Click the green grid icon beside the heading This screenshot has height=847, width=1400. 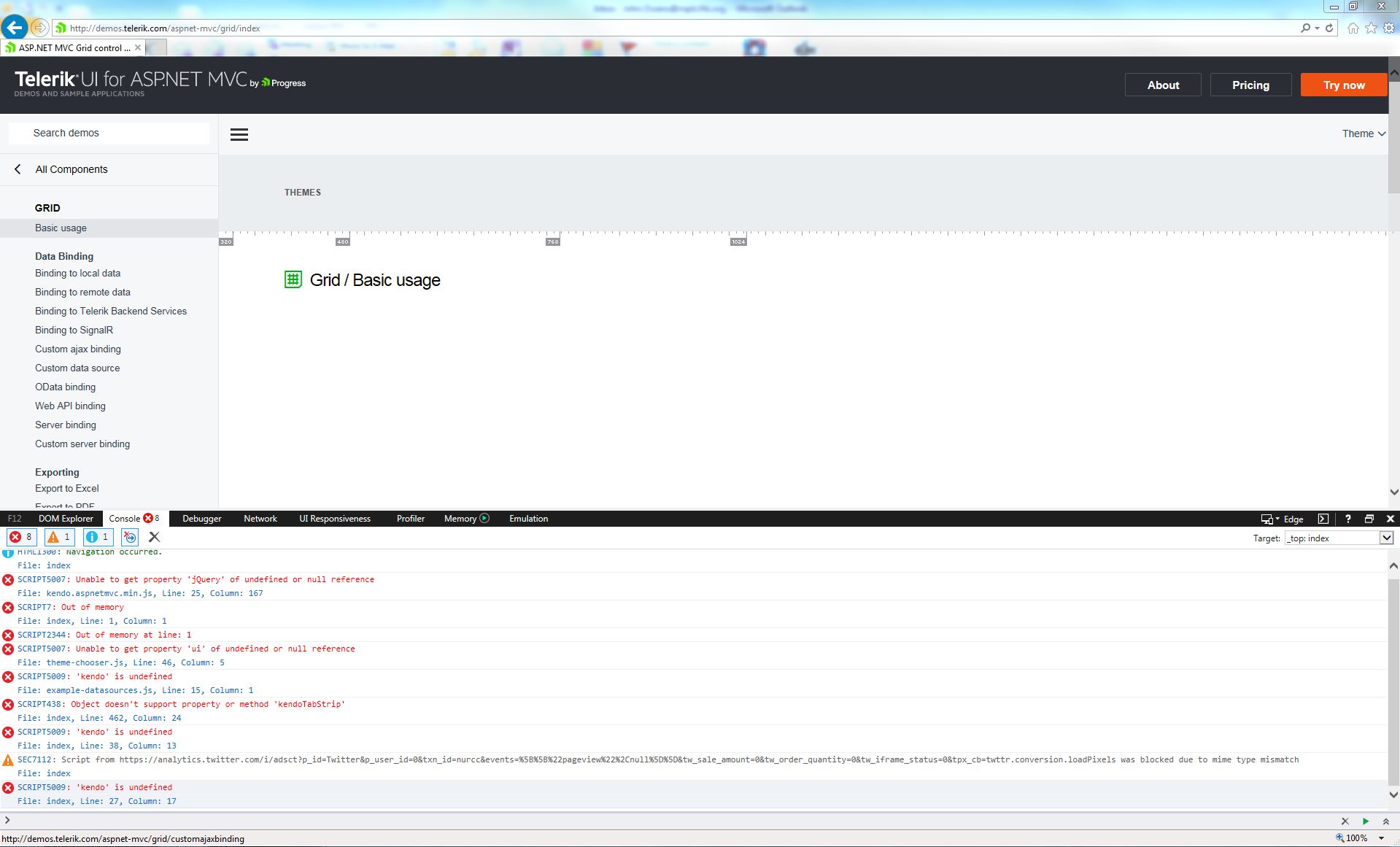pos(293,279)
